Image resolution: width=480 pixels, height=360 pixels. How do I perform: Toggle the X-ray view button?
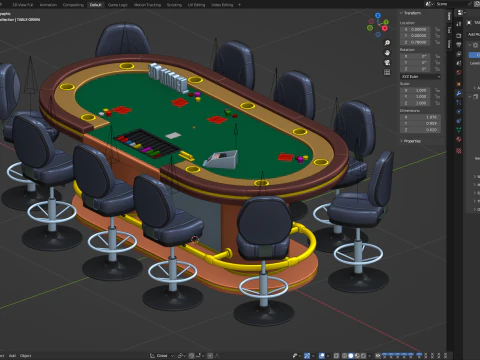[x=336, y=356]
